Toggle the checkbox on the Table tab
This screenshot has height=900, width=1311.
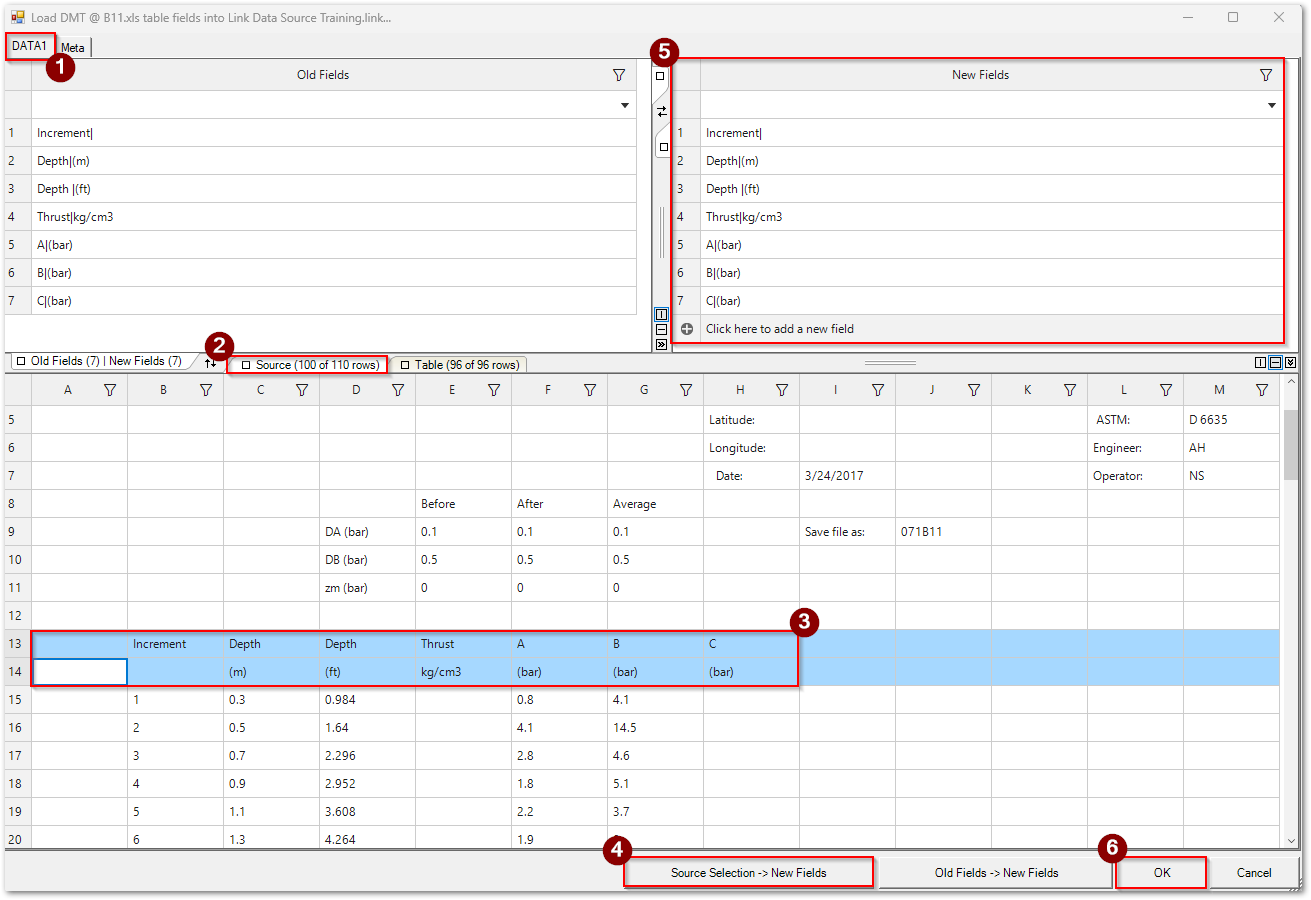[405, 364]
